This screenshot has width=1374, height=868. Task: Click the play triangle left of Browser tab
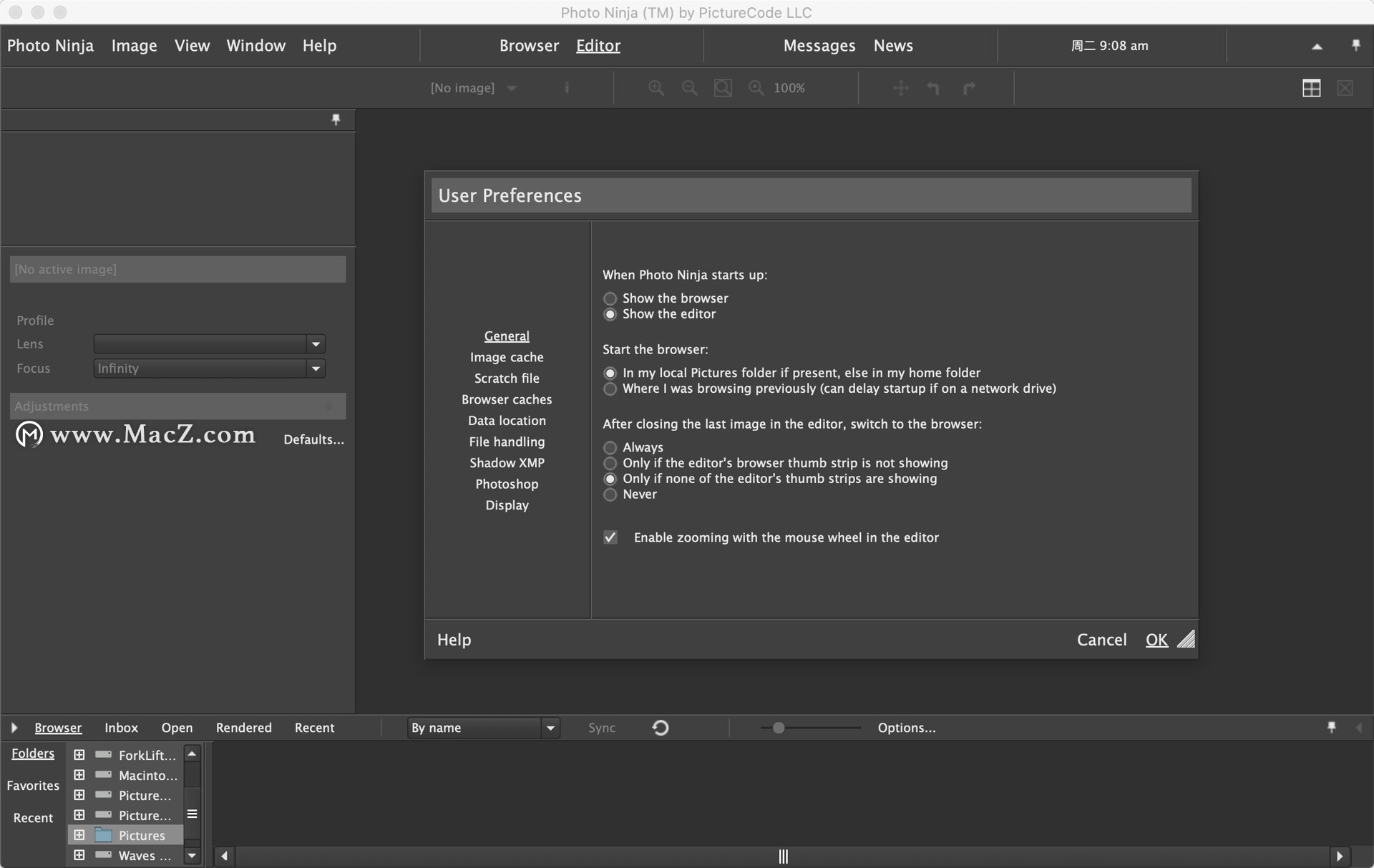14,728
